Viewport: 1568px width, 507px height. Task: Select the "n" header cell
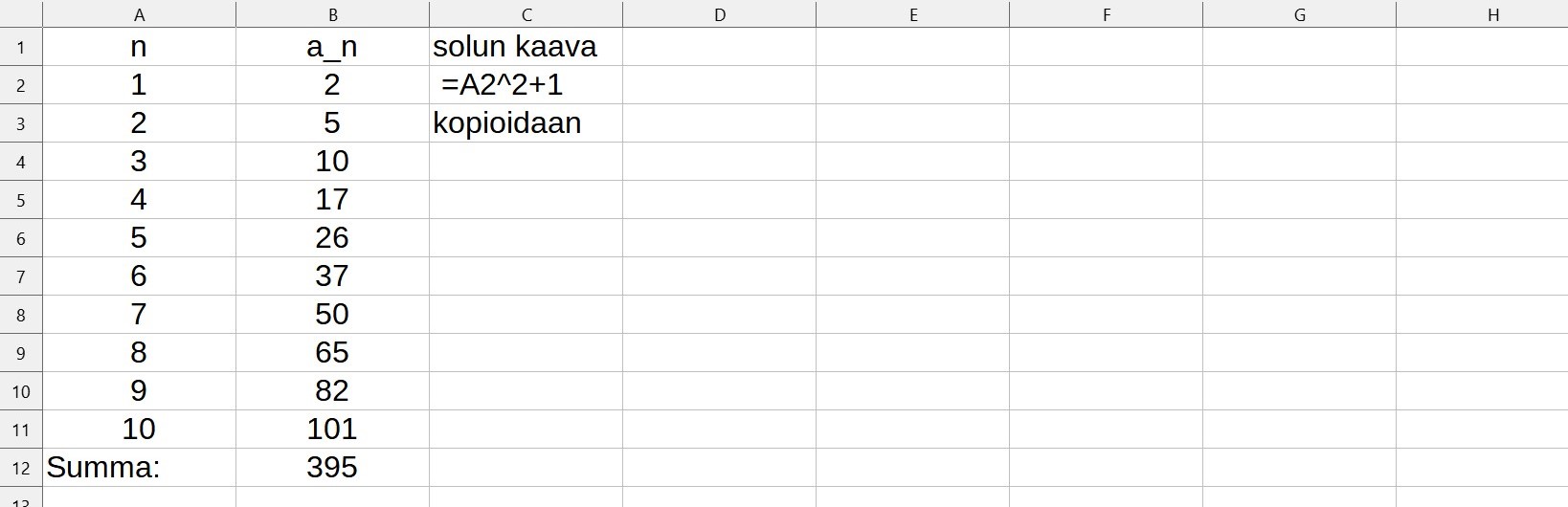point(139,47)
